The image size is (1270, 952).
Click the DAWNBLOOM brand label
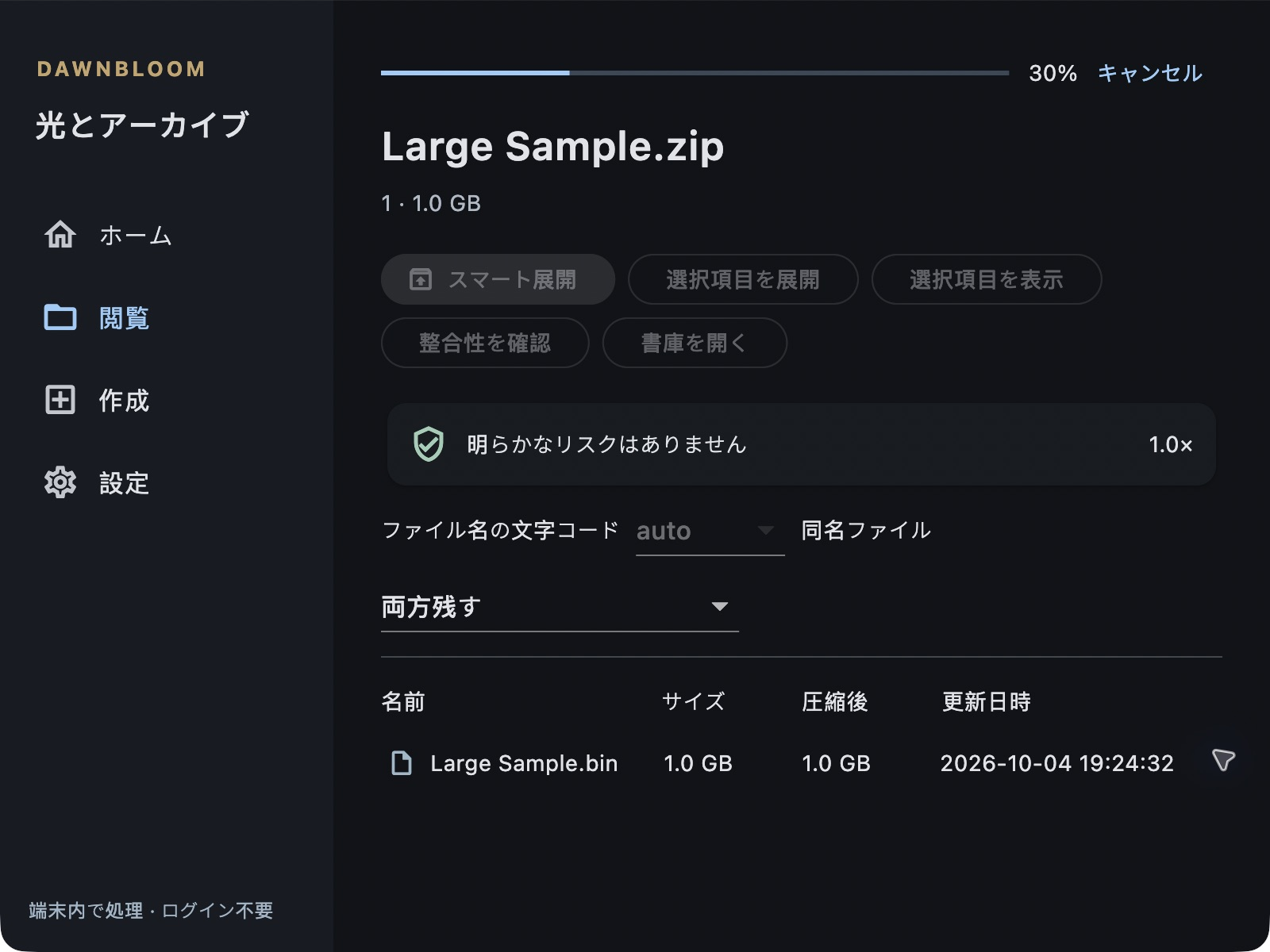[121, 69]
